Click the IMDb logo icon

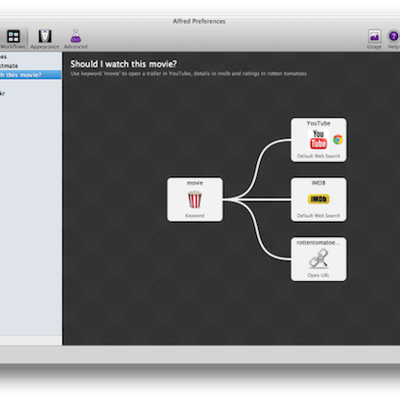coord(318,199)
